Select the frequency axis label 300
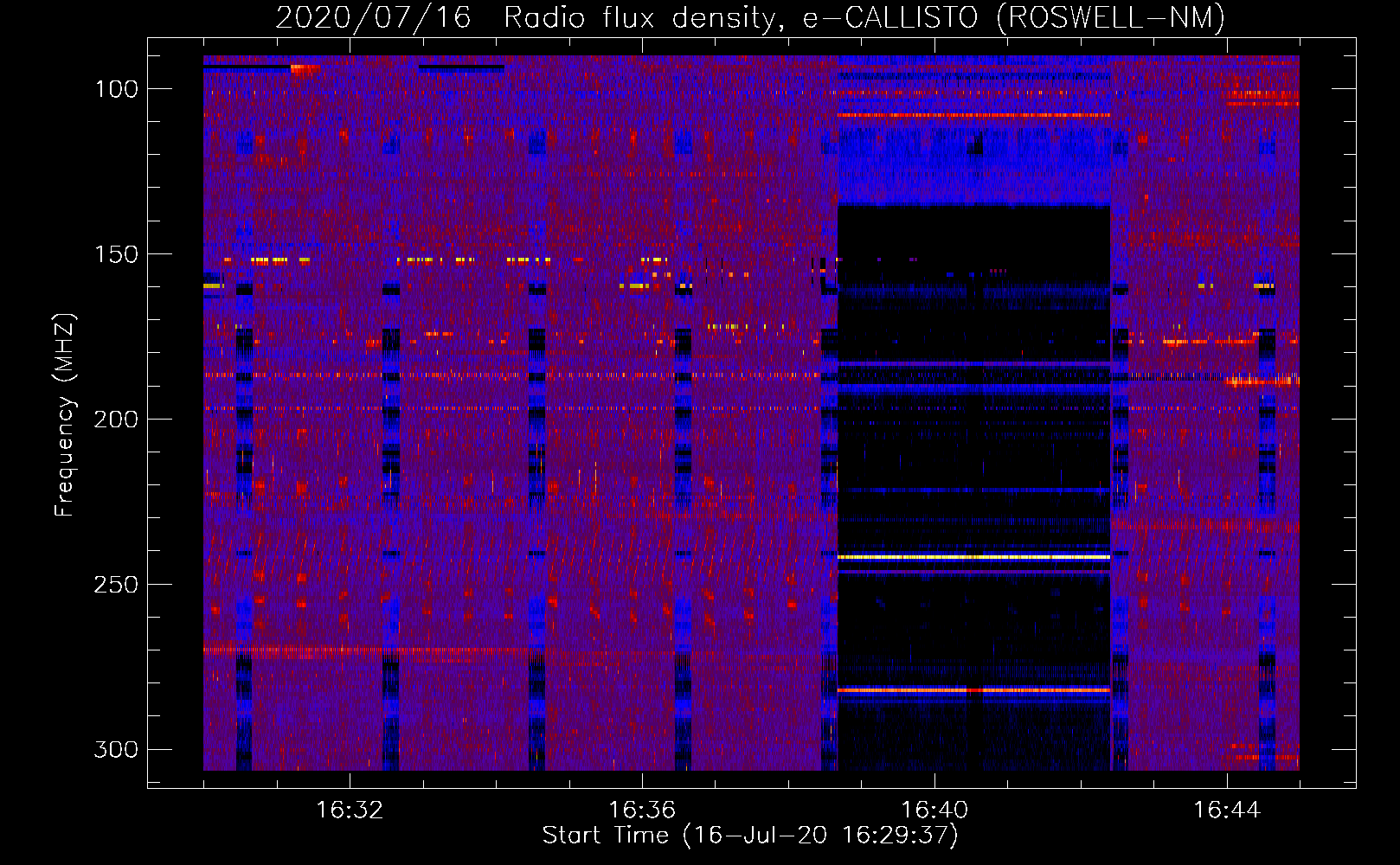Image resolution: width=1400 pixels, height=865 pixels. point(117,749)
